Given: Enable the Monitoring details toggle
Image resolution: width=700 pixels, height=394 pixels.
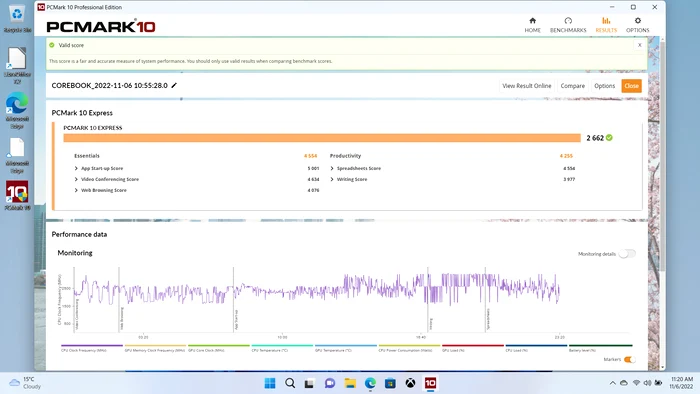Looking at the screenshot, I should pyautogui.click(x=627, y=253).
